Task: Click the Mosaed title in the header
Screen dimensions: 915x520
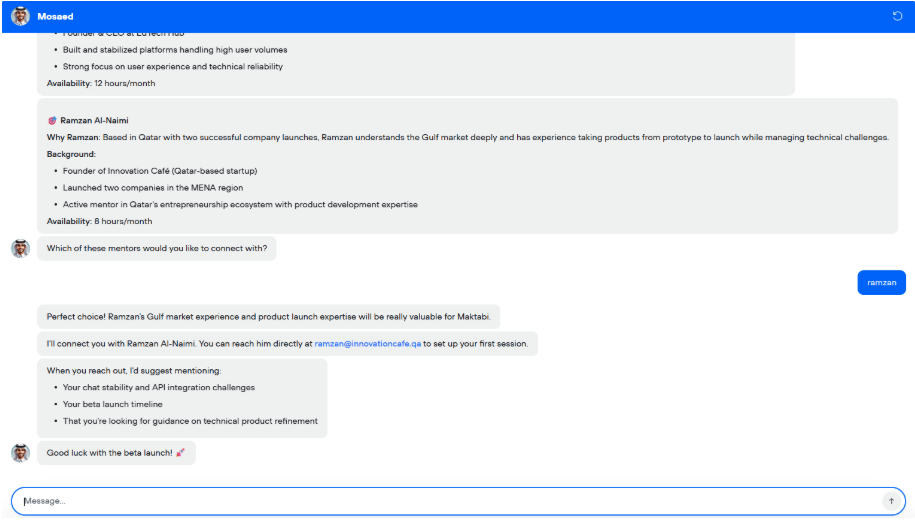Action: (x=55, y=16)
